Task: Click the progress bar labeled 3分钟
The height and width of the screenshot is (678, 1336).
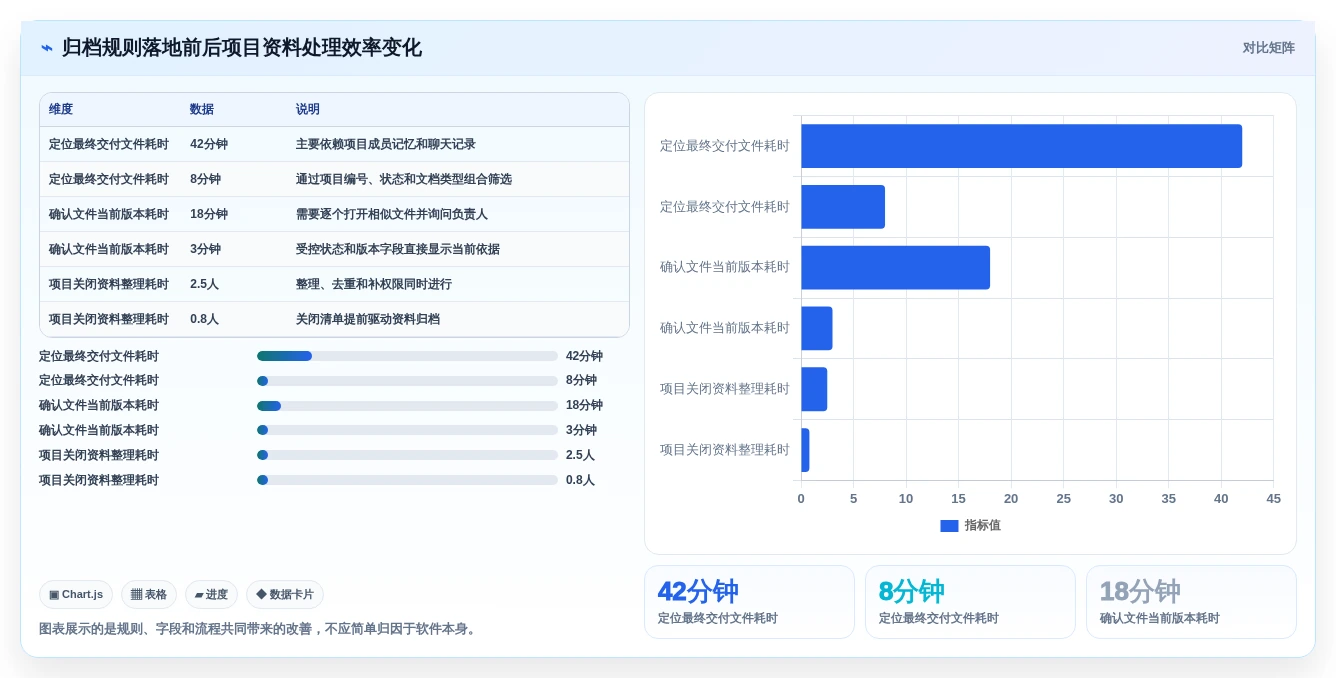Action: [407, 430]
